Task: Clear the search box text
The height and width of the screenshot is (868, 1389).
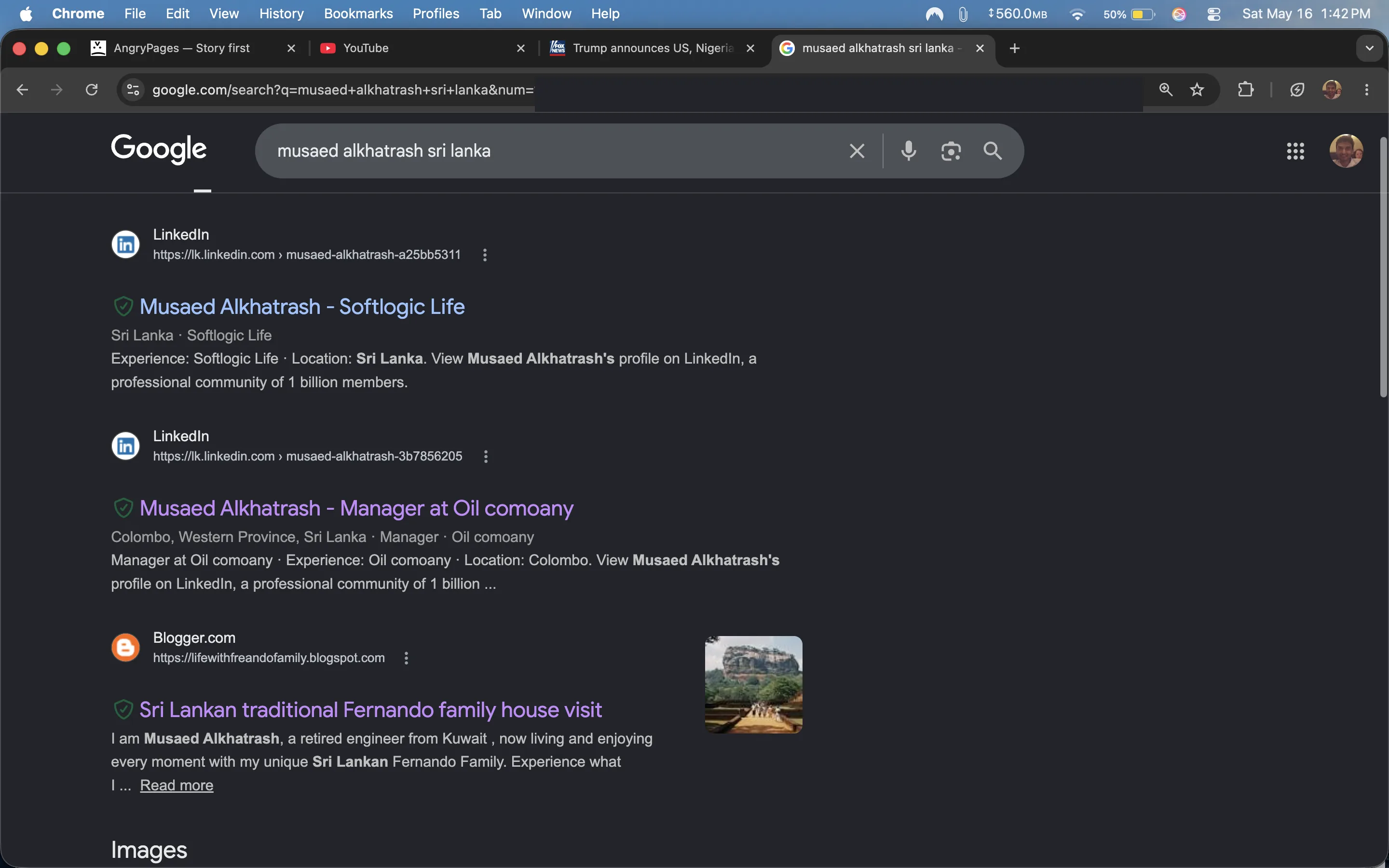Action: 857,151
